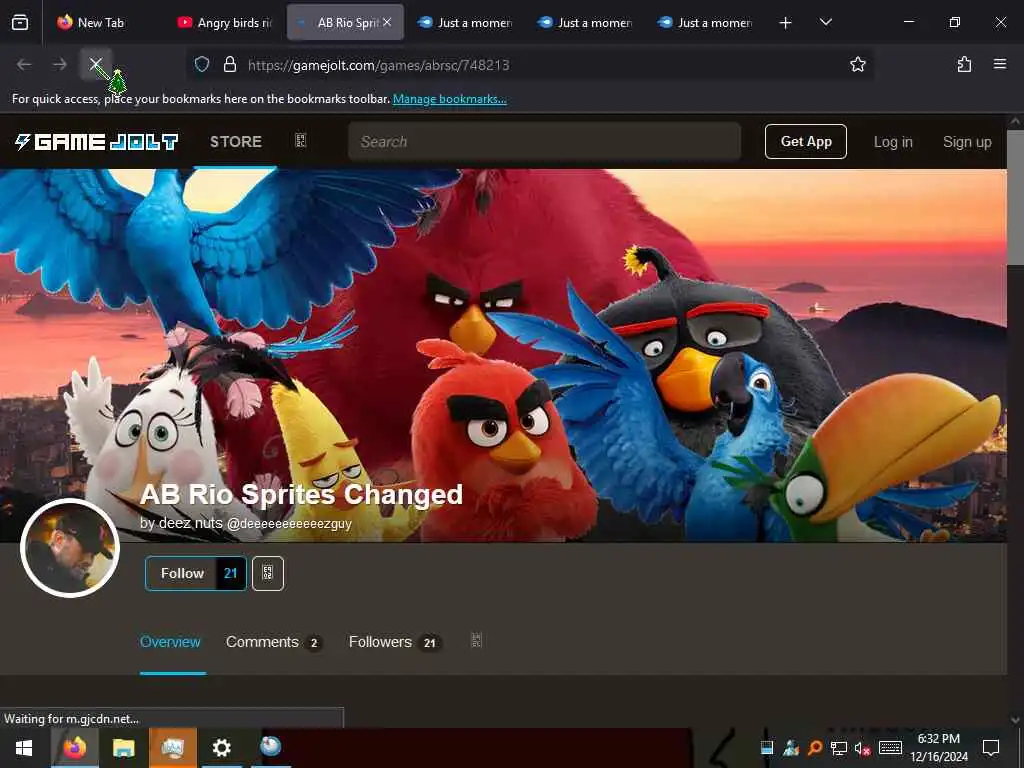Open the globe app in the taskbar

(x=270, y=746)
